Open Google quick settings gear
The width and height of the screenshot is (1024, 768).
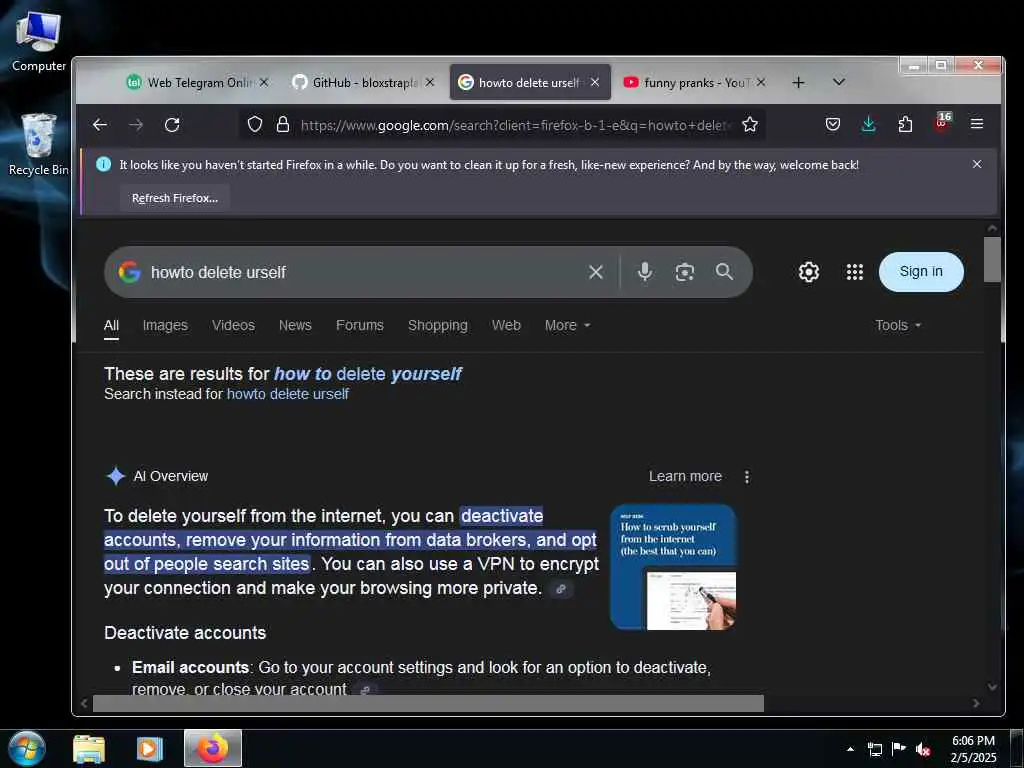pyautogui.click(x=808, y=272)
